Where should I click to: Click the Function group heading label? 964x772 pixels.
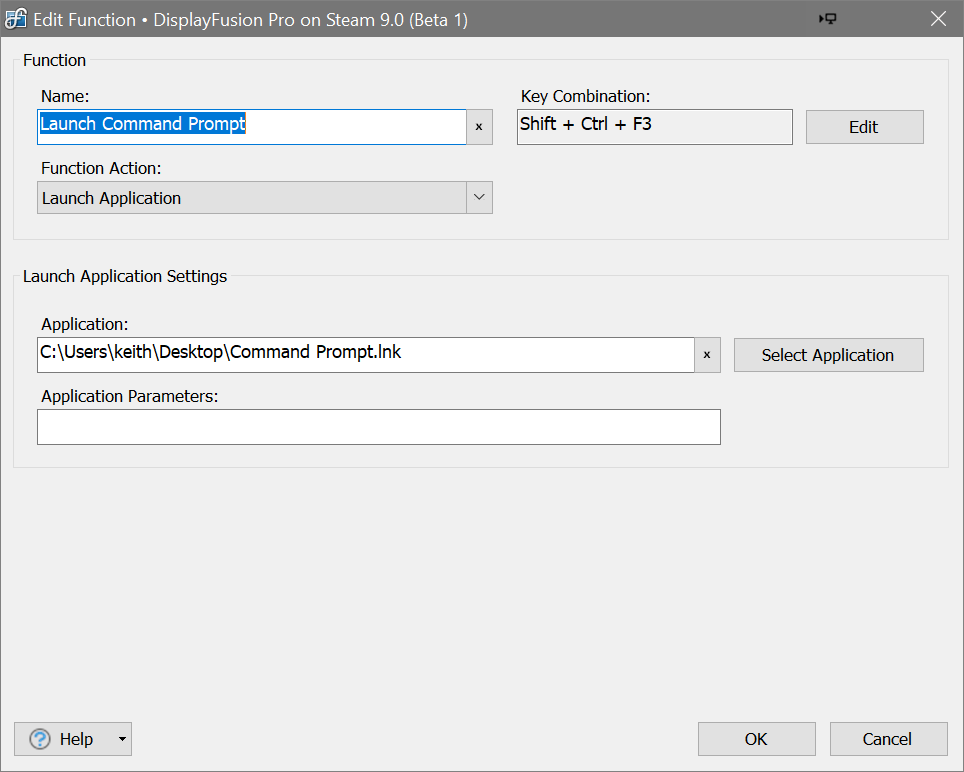[54, 60]
